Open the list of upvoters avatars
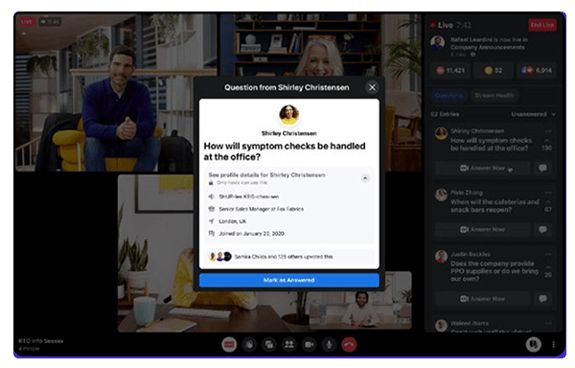Image resolution: width=575 pixels, height=368 pixels. pos(220,257)
